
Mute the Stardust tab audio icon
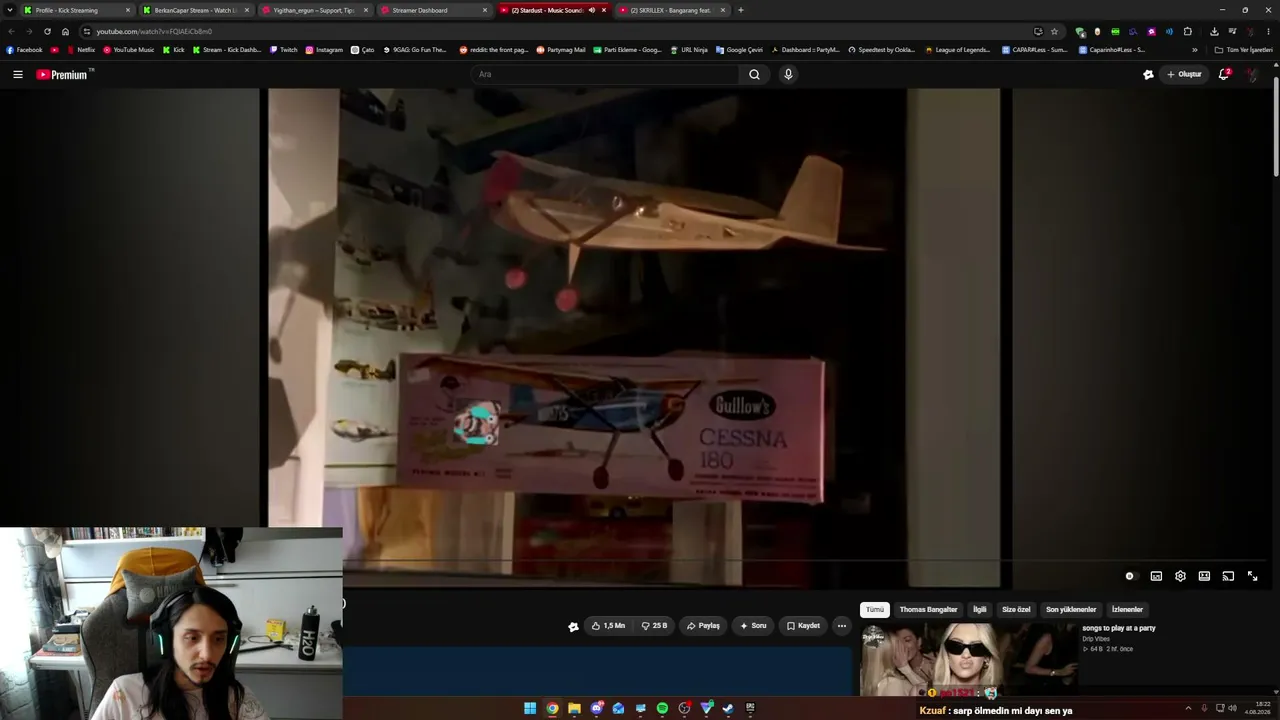coord(591,10)
